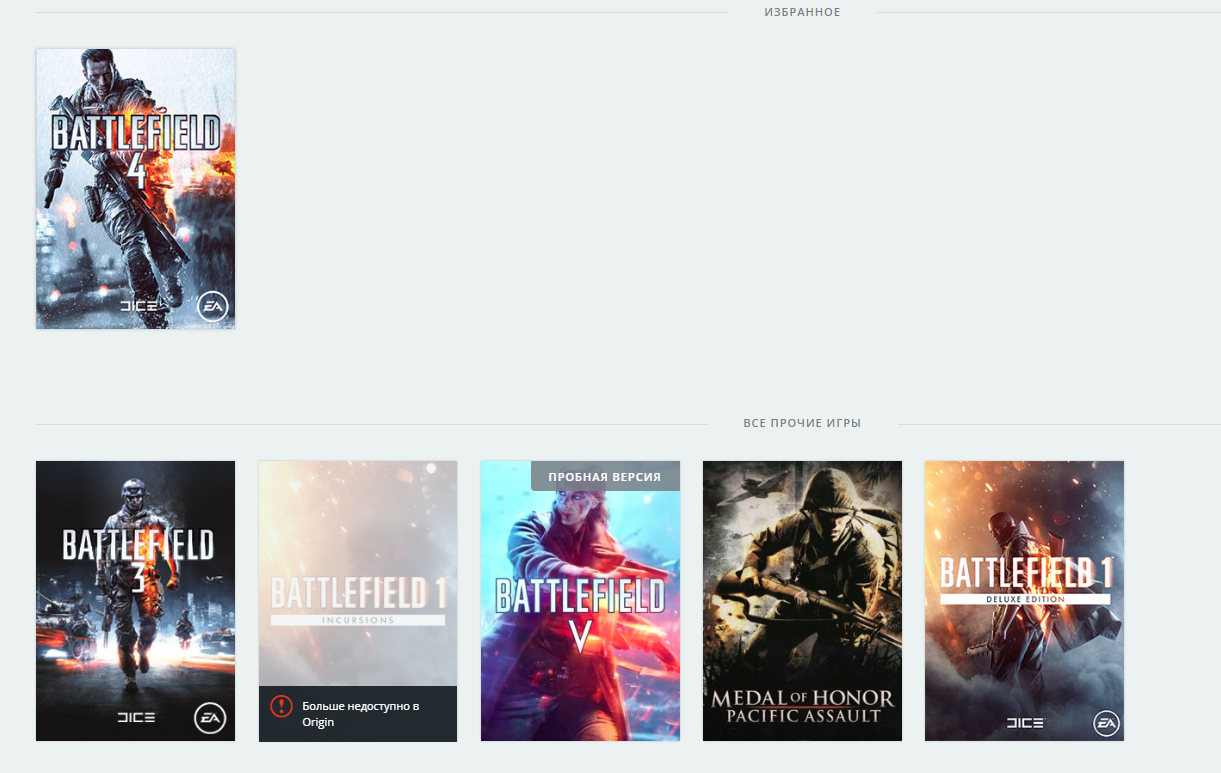Viewport: 1221px width, 773px height.
Task: Click 'Больше недоступно в Origin' message
Action: click(x=360, y=714)
